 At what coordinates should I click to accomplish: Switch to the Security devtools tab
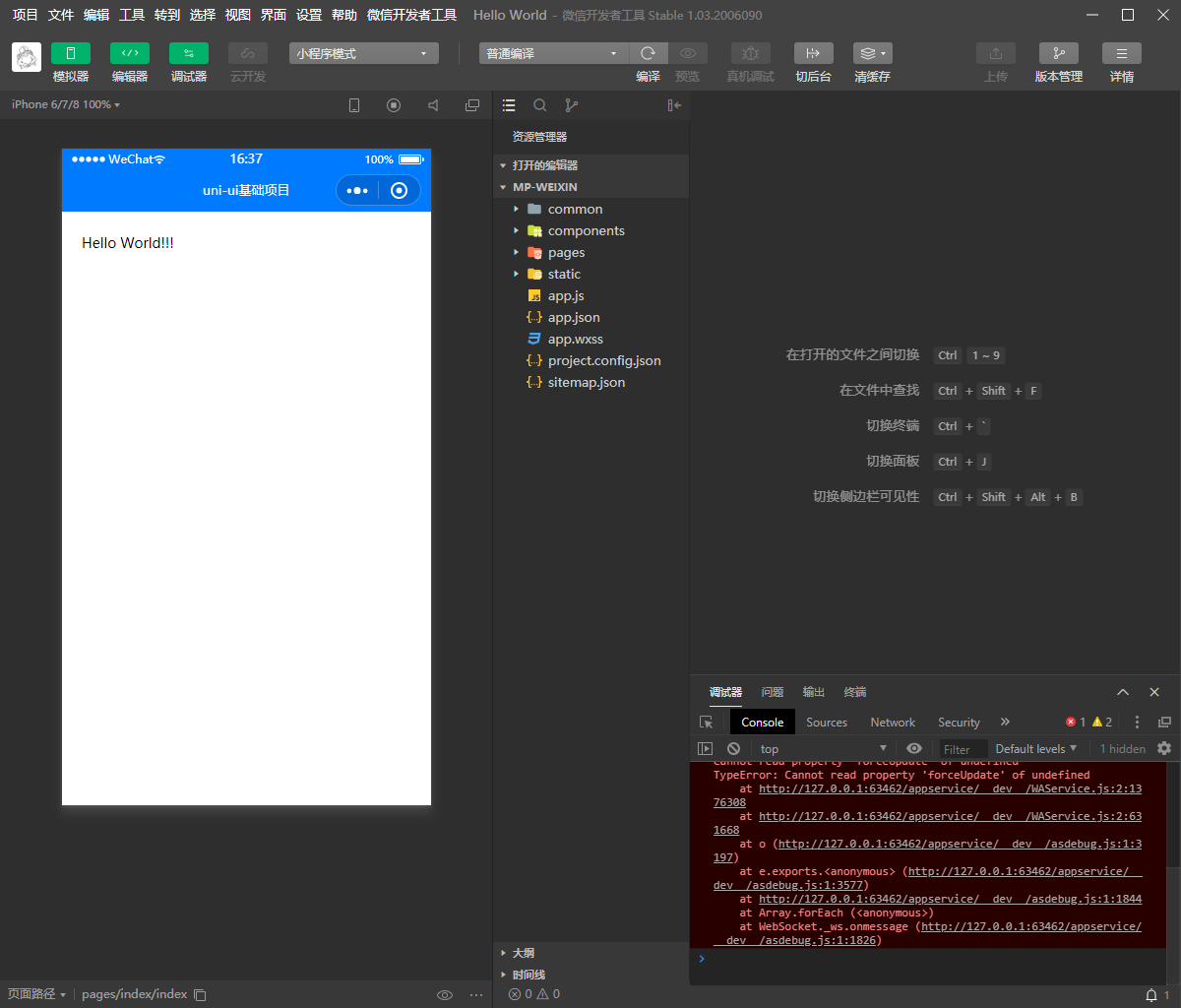coord(959,722)
